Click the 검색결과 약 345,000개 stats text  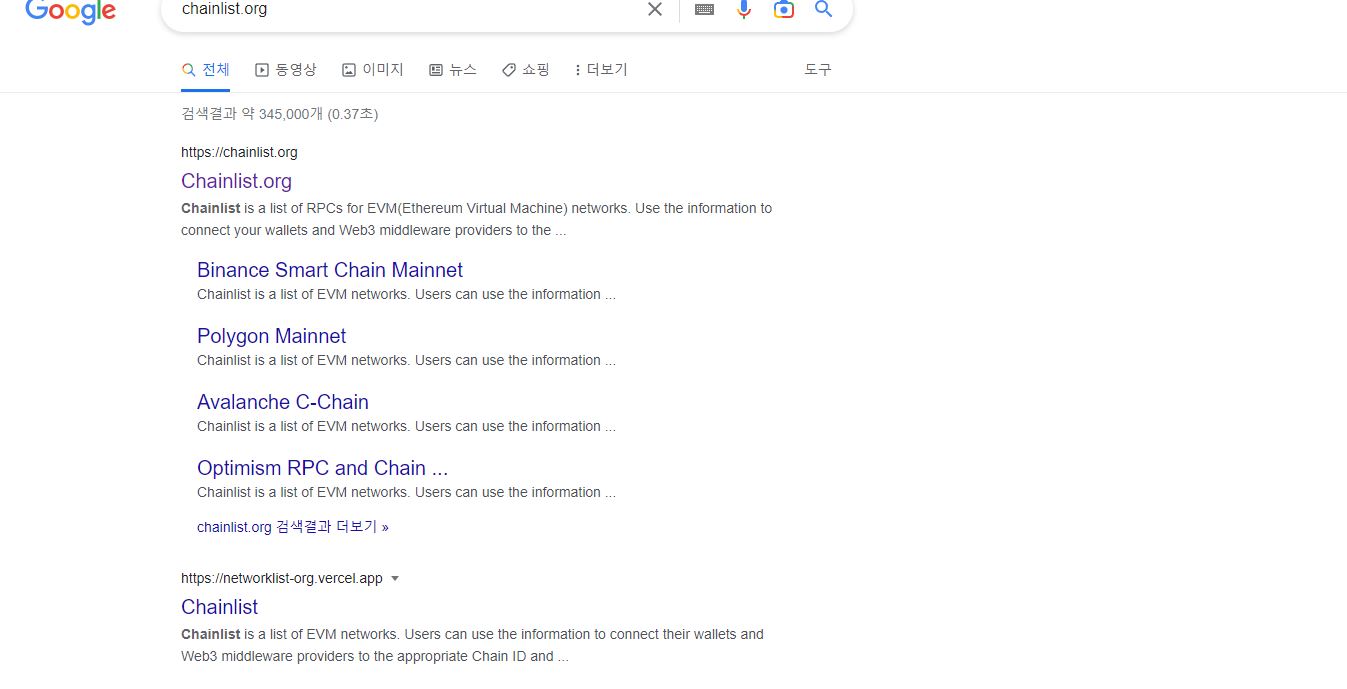[280, 114]
